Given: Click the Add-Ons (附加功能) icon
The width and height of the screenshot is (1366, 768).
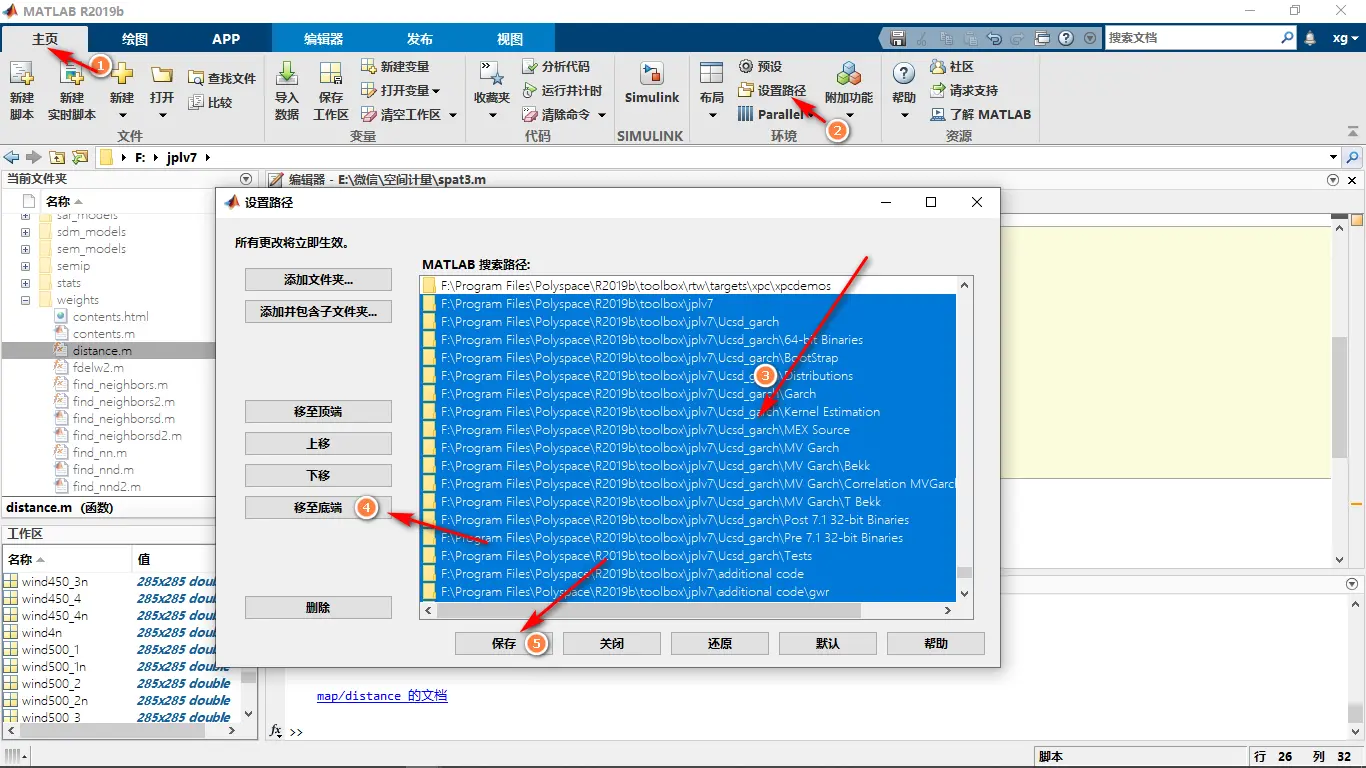Looking at the screenshot, I should (x=849, y=74).
